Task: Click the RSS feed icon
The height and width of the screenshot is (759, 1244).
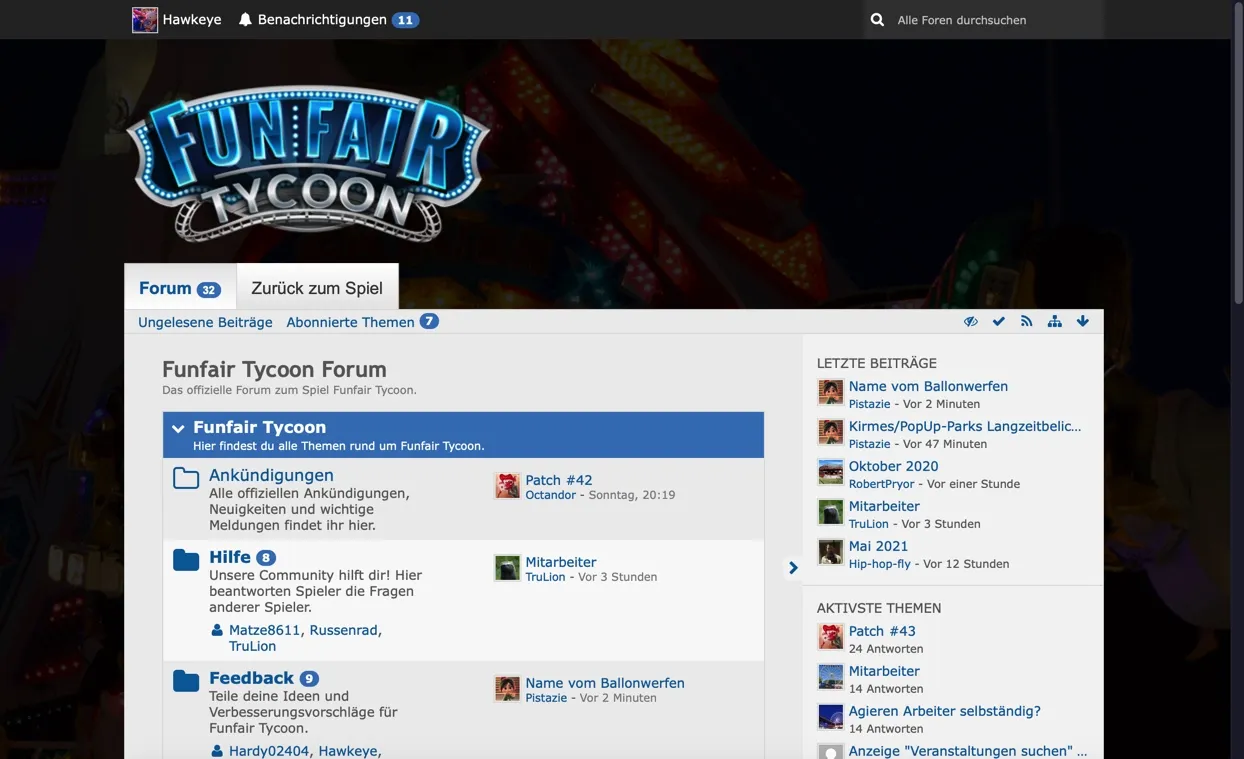Action: tap(1026, 321)
